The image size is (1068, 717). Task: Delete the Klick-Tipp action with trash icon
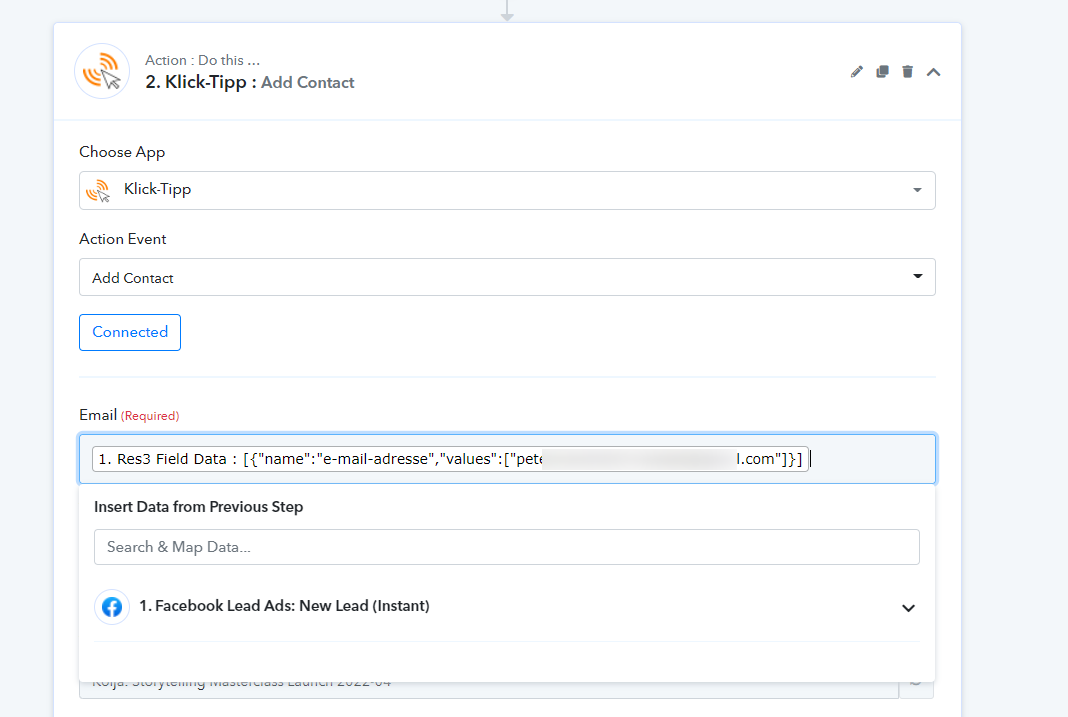[x=907, y=71]
